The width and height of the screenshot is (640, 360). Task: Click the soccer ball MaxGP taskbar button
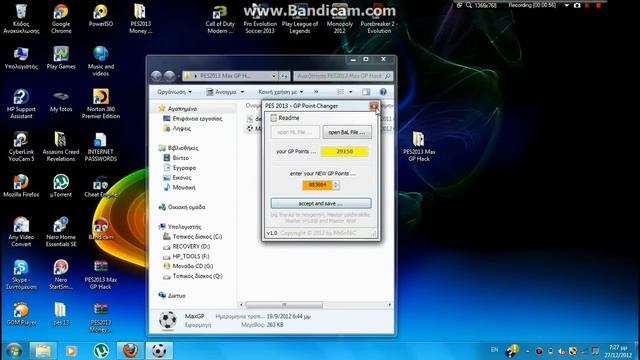[x=159, y=350]
